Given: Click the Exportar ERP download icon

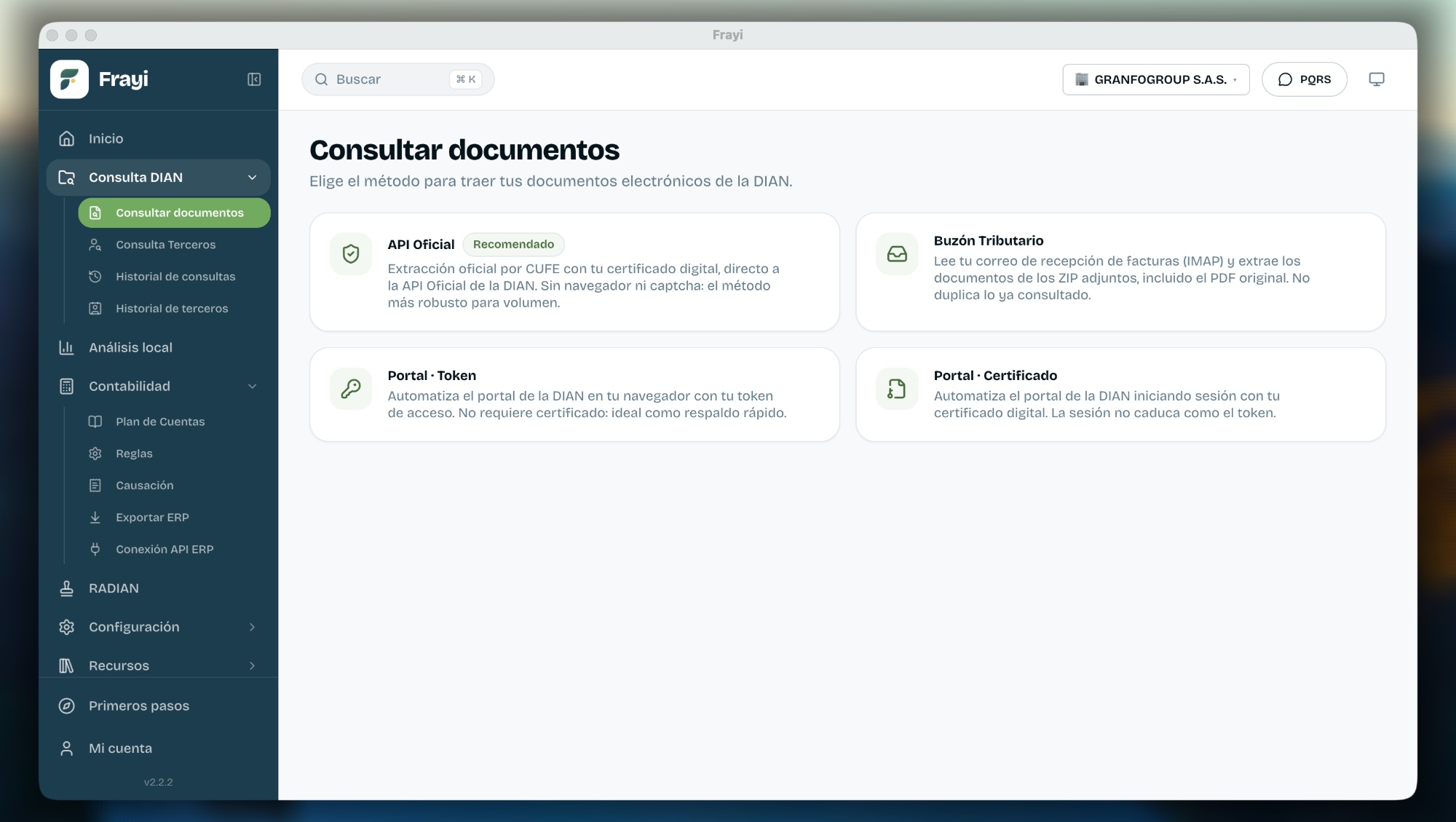Looking at the screenshot, I should click(95, 518).
